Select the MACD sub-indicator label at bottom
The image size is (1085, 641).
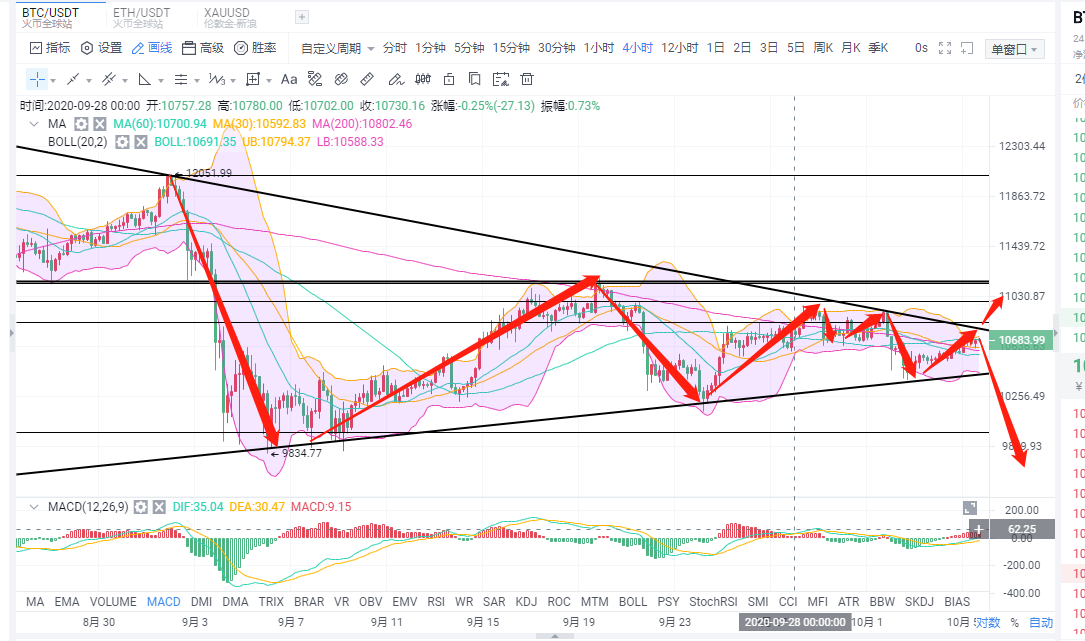tap(163, 601)
